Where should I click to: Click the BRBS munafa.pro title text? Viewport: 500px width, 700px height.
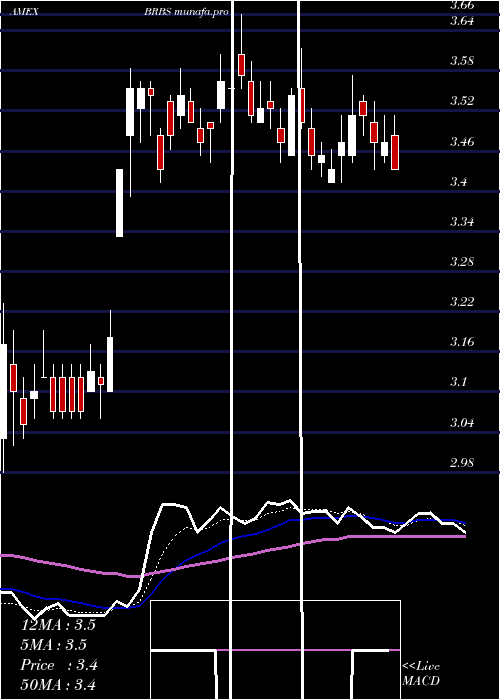point(187,12)
